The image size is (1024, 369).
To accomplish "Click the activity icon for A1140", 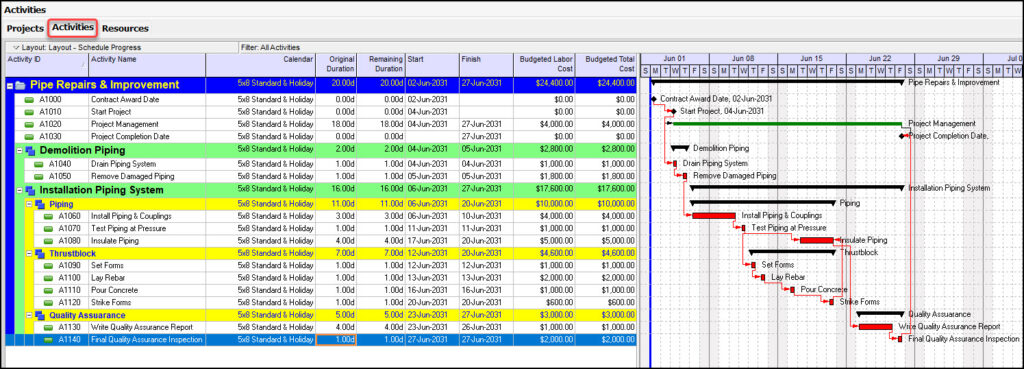I will click(x=48, y=340).
